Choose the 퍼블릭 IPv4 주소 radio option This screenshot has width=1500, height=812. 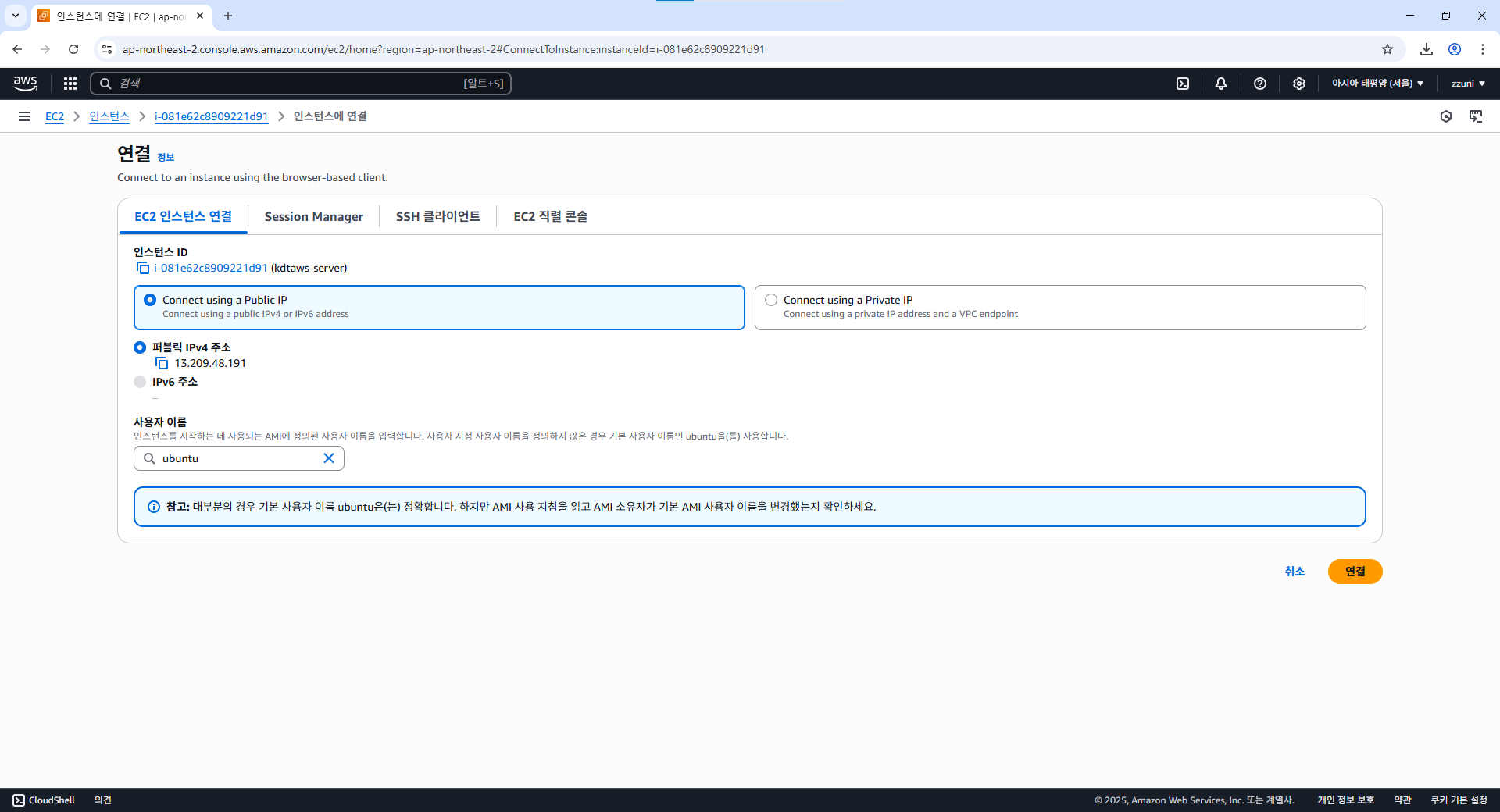pyautogui.click(x=140, y=347)
